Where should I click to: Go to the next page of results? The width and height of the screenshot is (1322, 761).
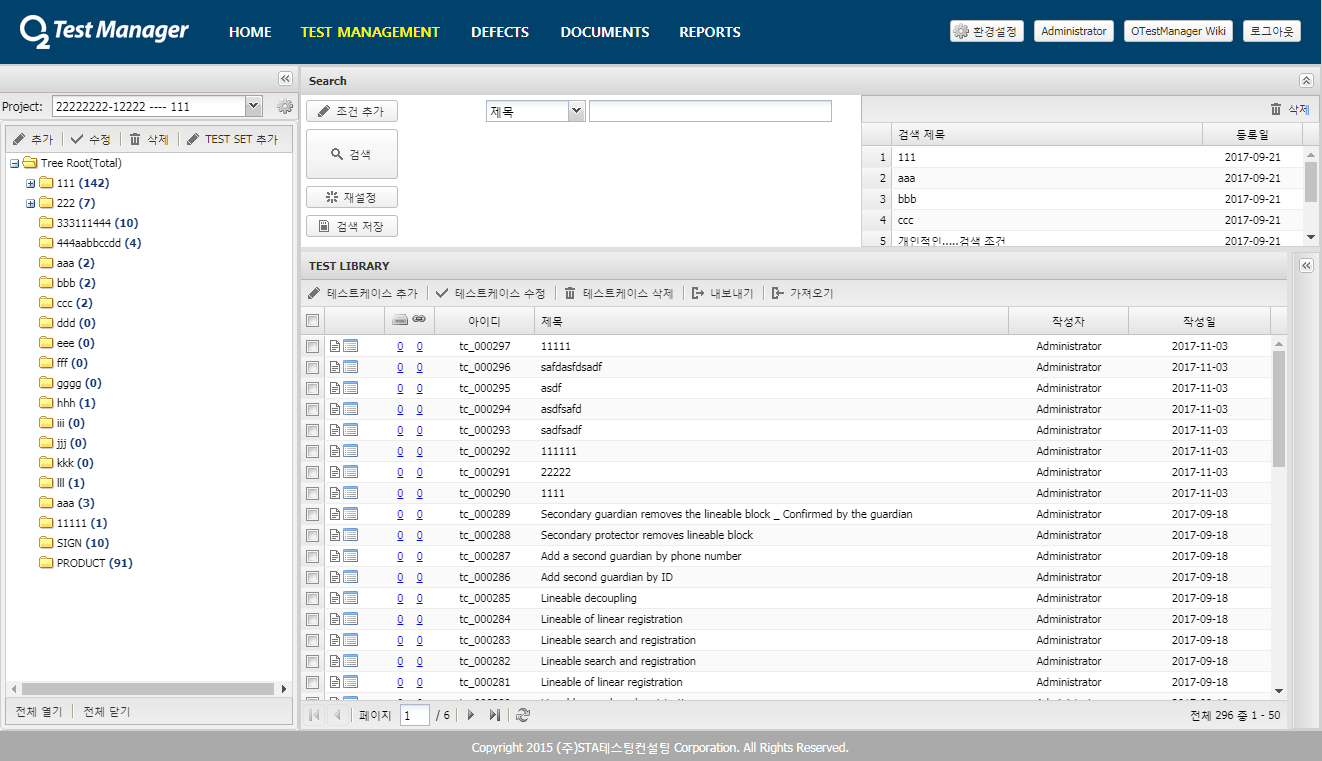[471, 715]
